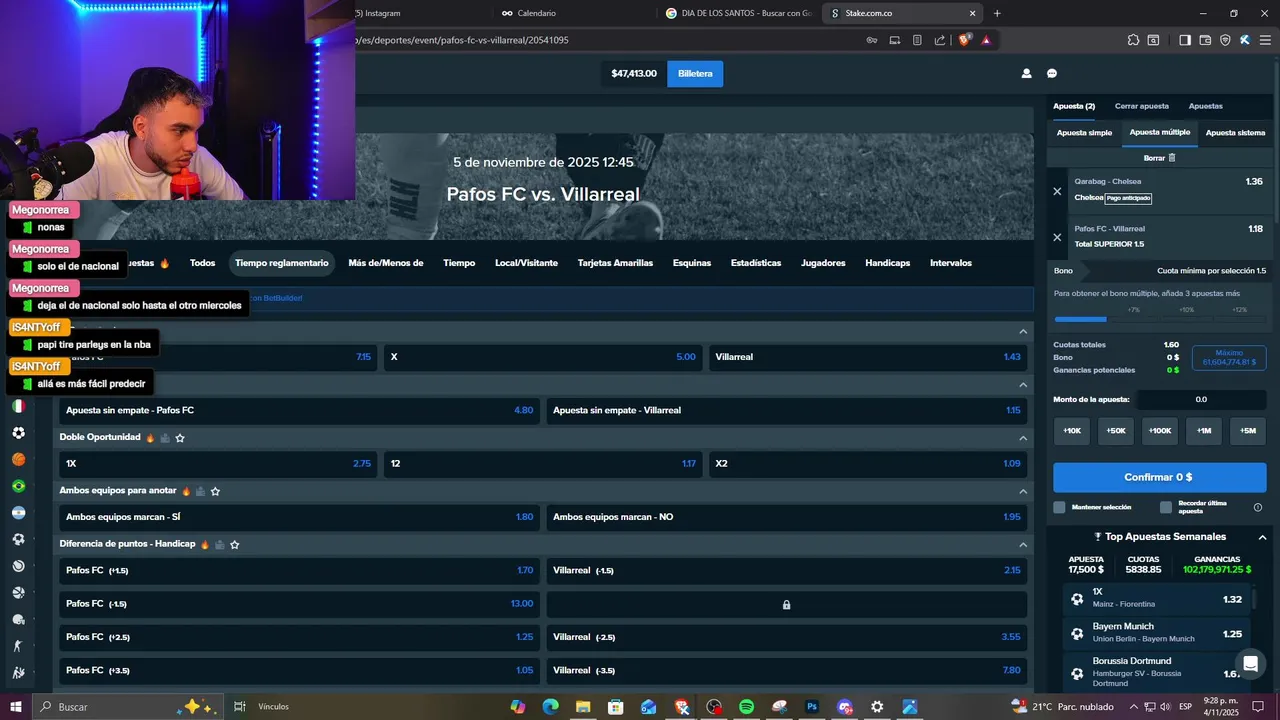Screen dimensions: 1280x720
Task: Favorite the Doble Oportunidad market star
Action: (x=180, y=438)
